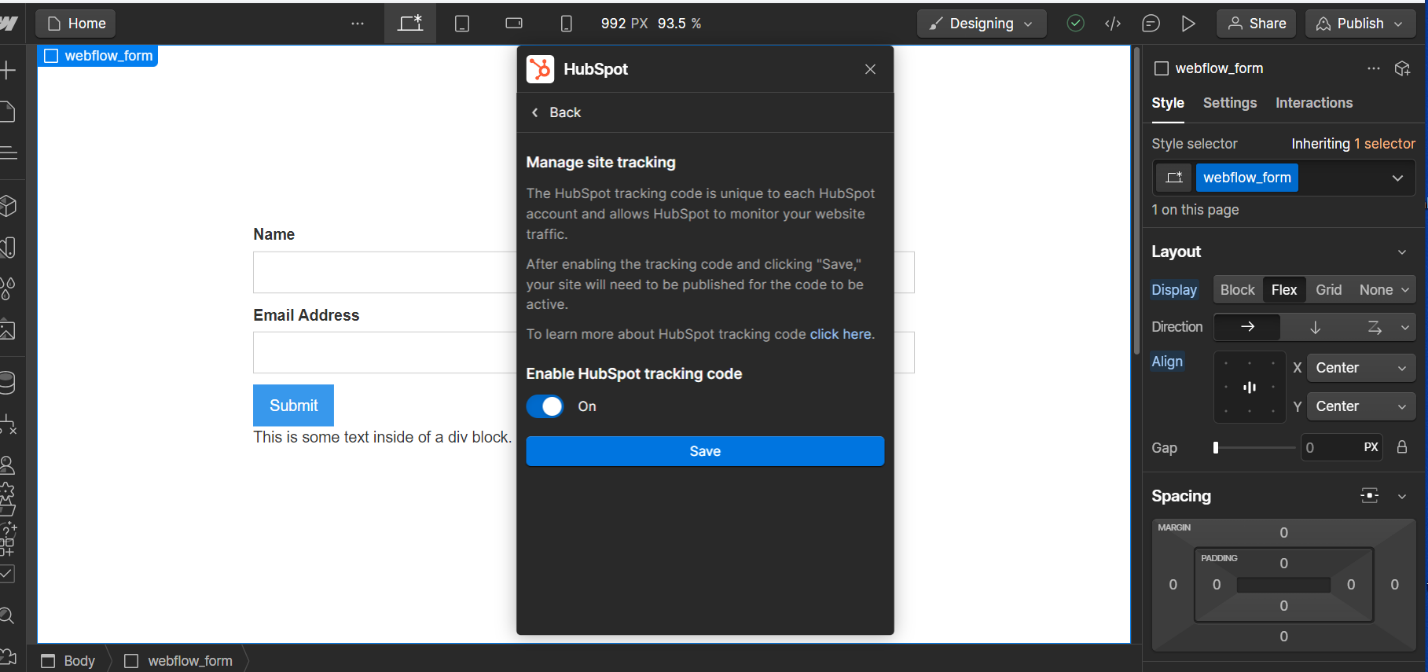
Task: Open the CMS collections database panel
Action: [8, 383]
